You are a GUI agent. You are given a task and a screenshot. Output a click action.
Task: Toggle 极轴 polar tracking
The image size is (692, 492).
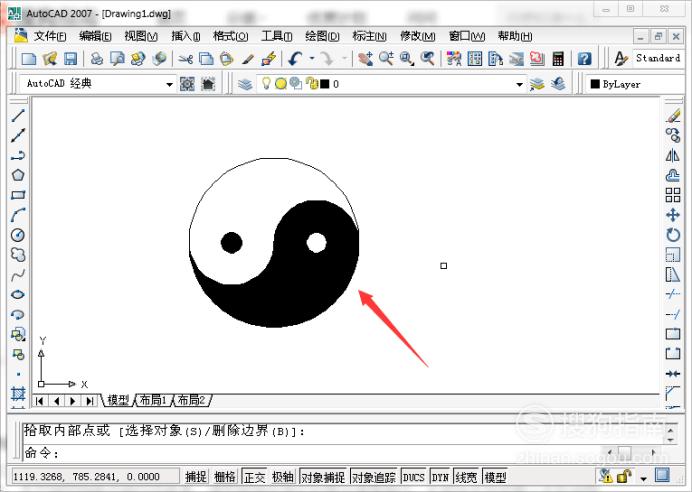pyautogui.click(x=283, y=477)
